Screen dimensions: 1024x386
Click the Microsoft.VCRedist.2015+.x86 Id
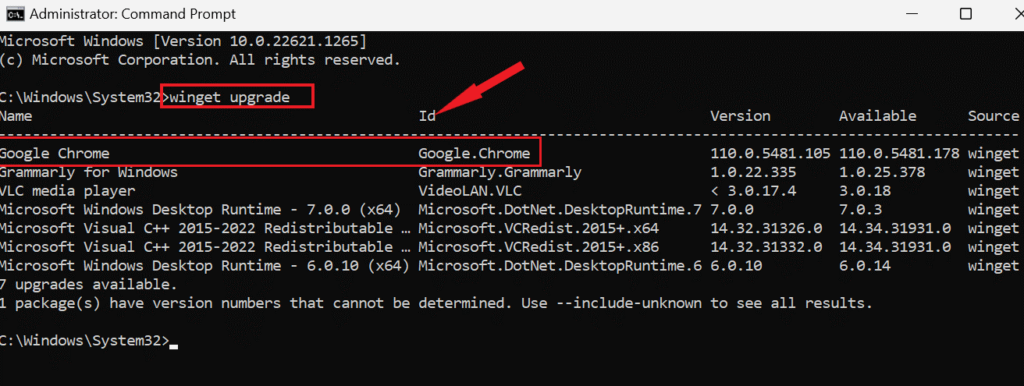click(539, 248)
